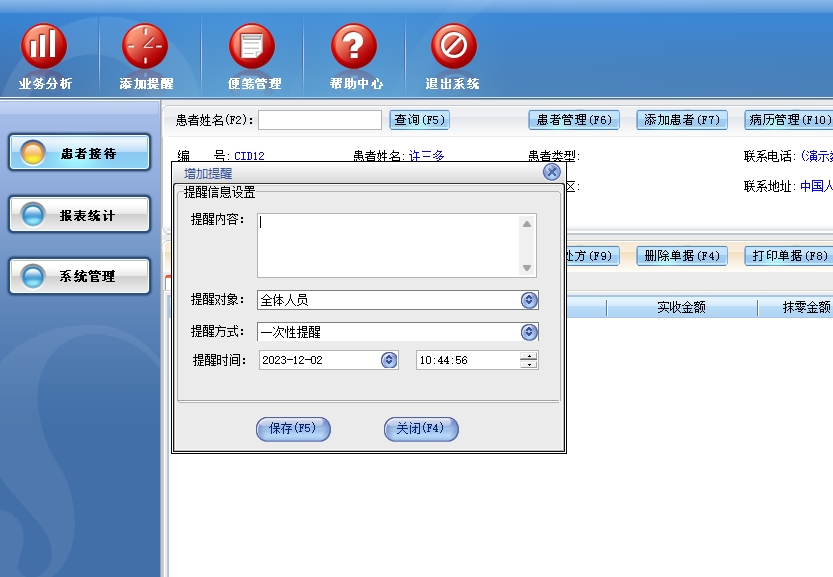Click in the 提醒内容 text area
This screenshot has width=833, height=577.
[388, 244]
